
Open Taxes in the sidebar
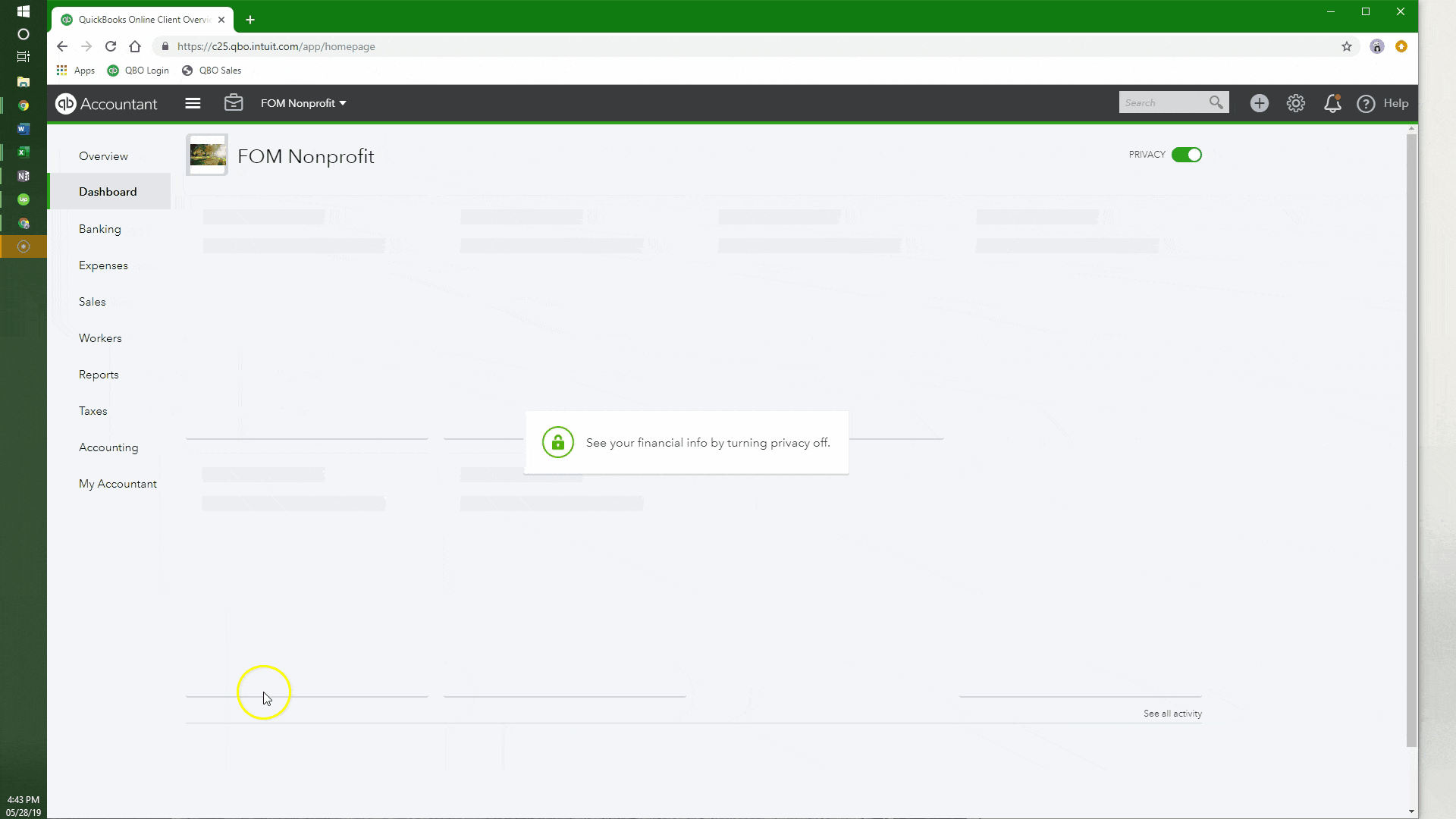point(93,411)
